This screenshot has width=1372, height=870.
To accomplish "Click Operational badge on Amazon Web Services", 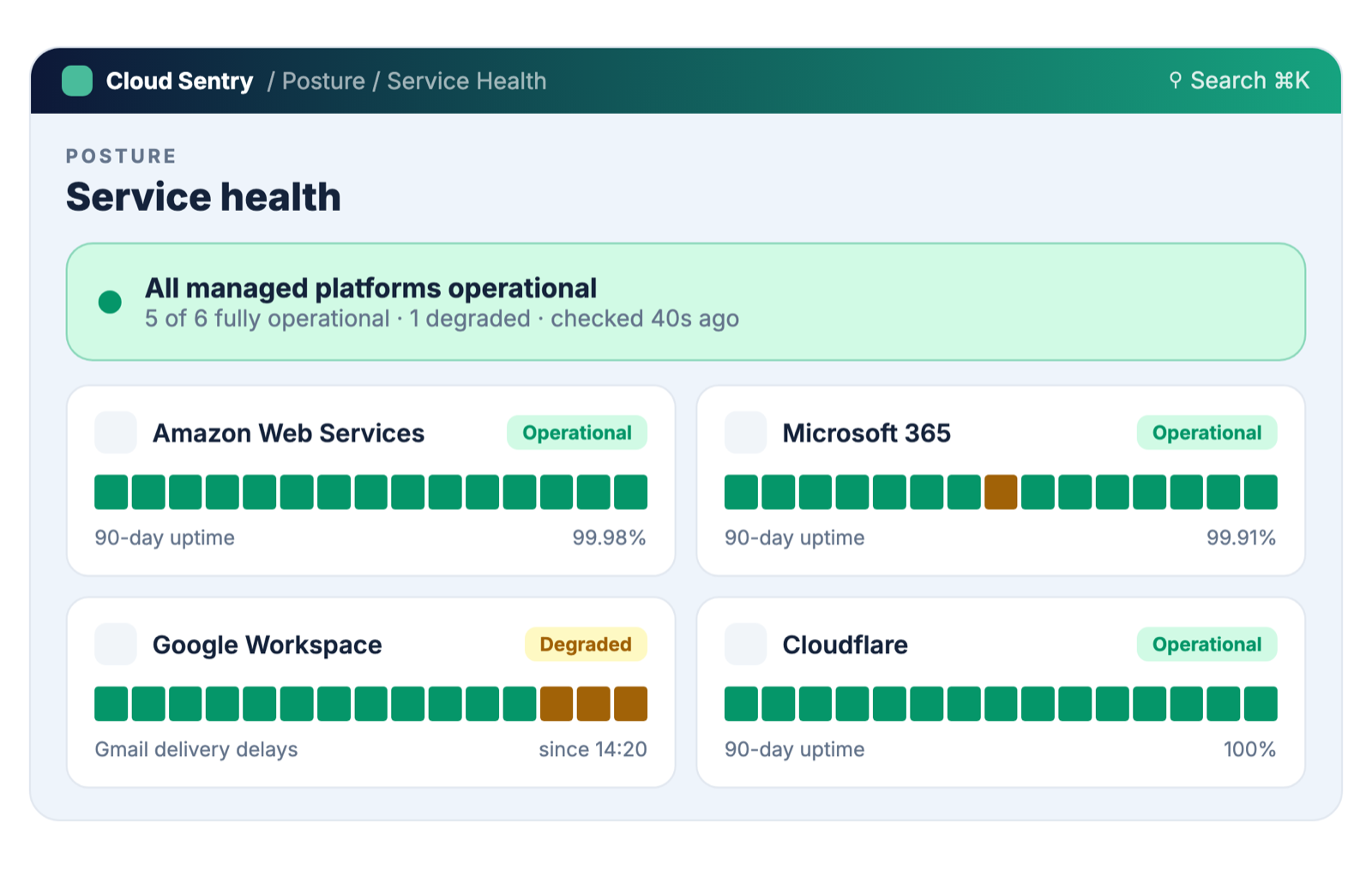I will coord(577,433).
